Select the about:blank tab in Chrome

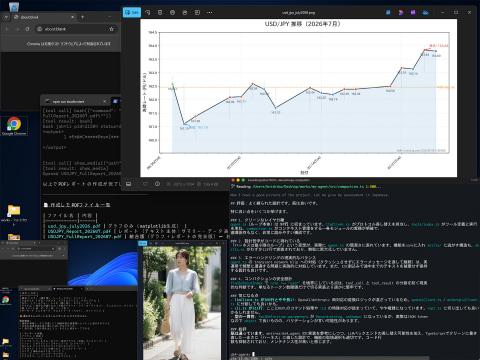(x=43, y=17)
